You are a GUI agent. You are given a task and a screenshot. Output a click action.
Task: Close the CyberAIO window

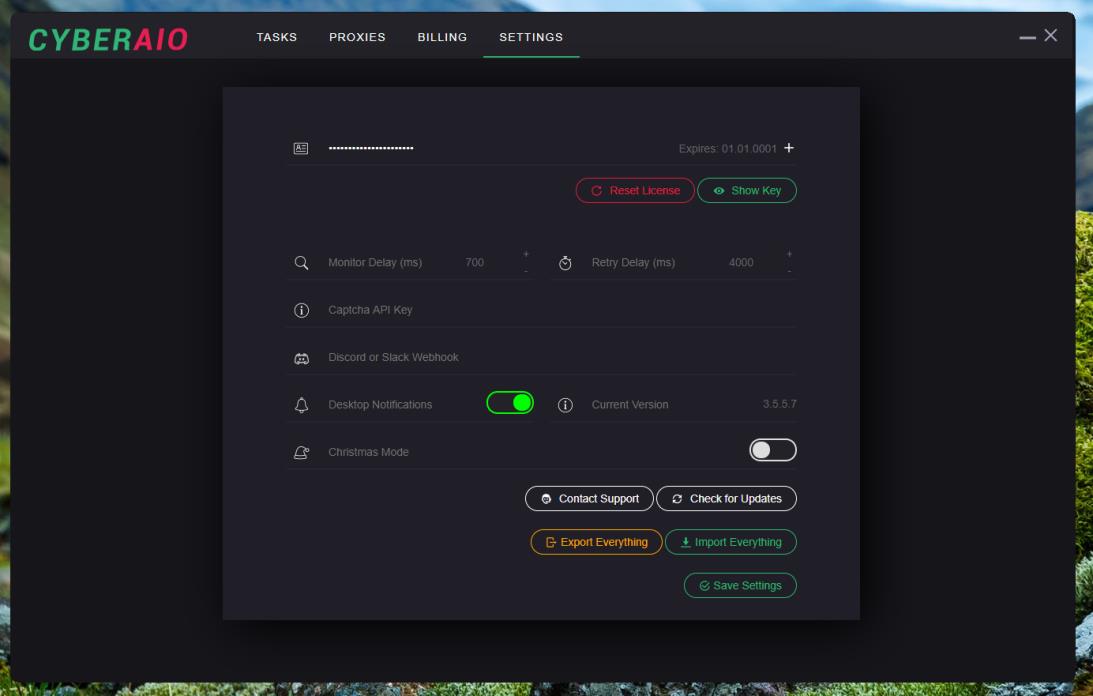1050,36
